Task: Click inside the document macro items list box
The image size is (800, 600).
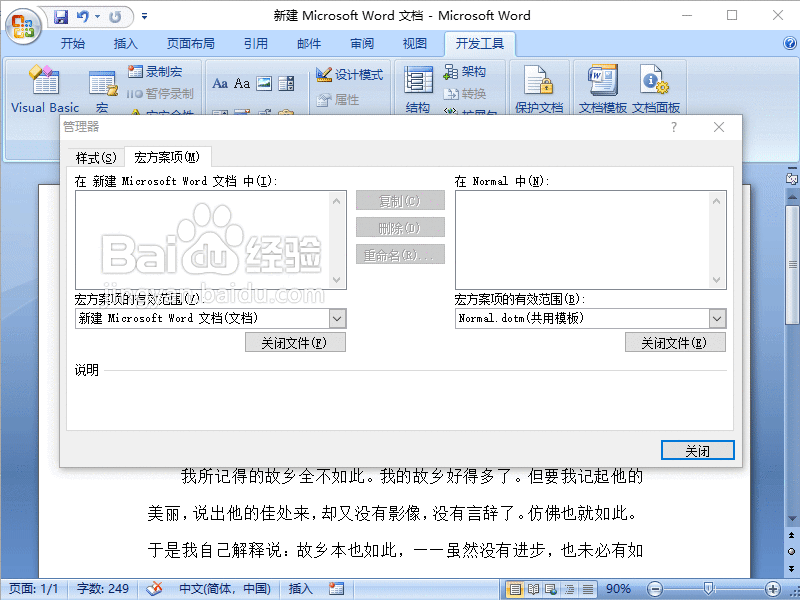Action: pyautogui.click(x=202, y=240)
